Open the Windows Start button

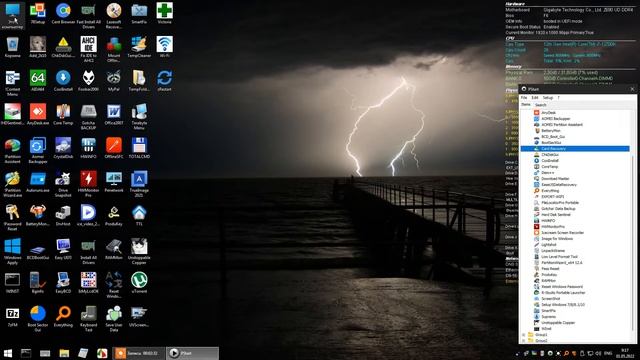(8, 353)
